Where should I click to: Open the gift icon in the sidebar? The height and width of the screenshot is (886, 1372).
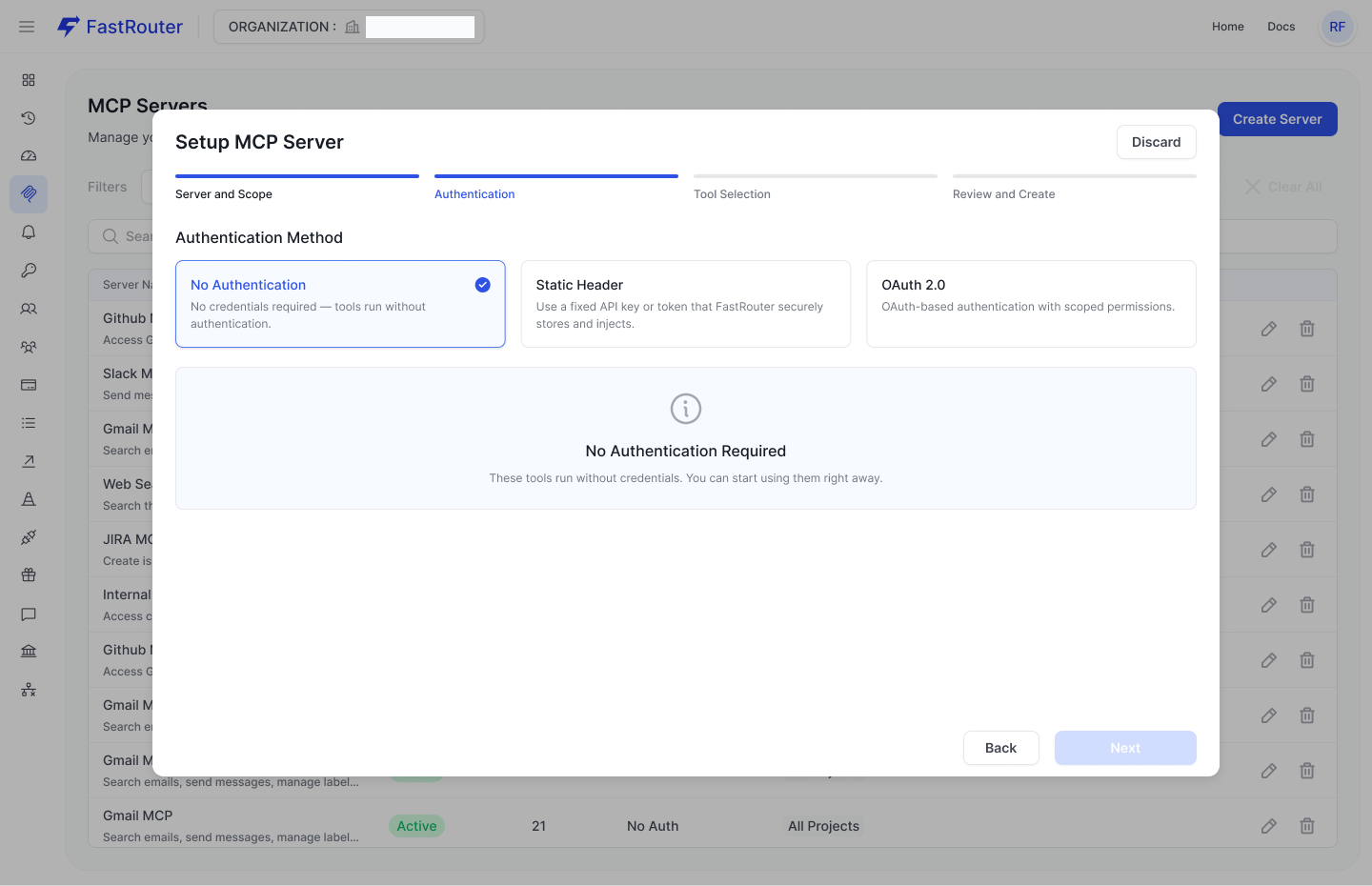coord(28,574)
